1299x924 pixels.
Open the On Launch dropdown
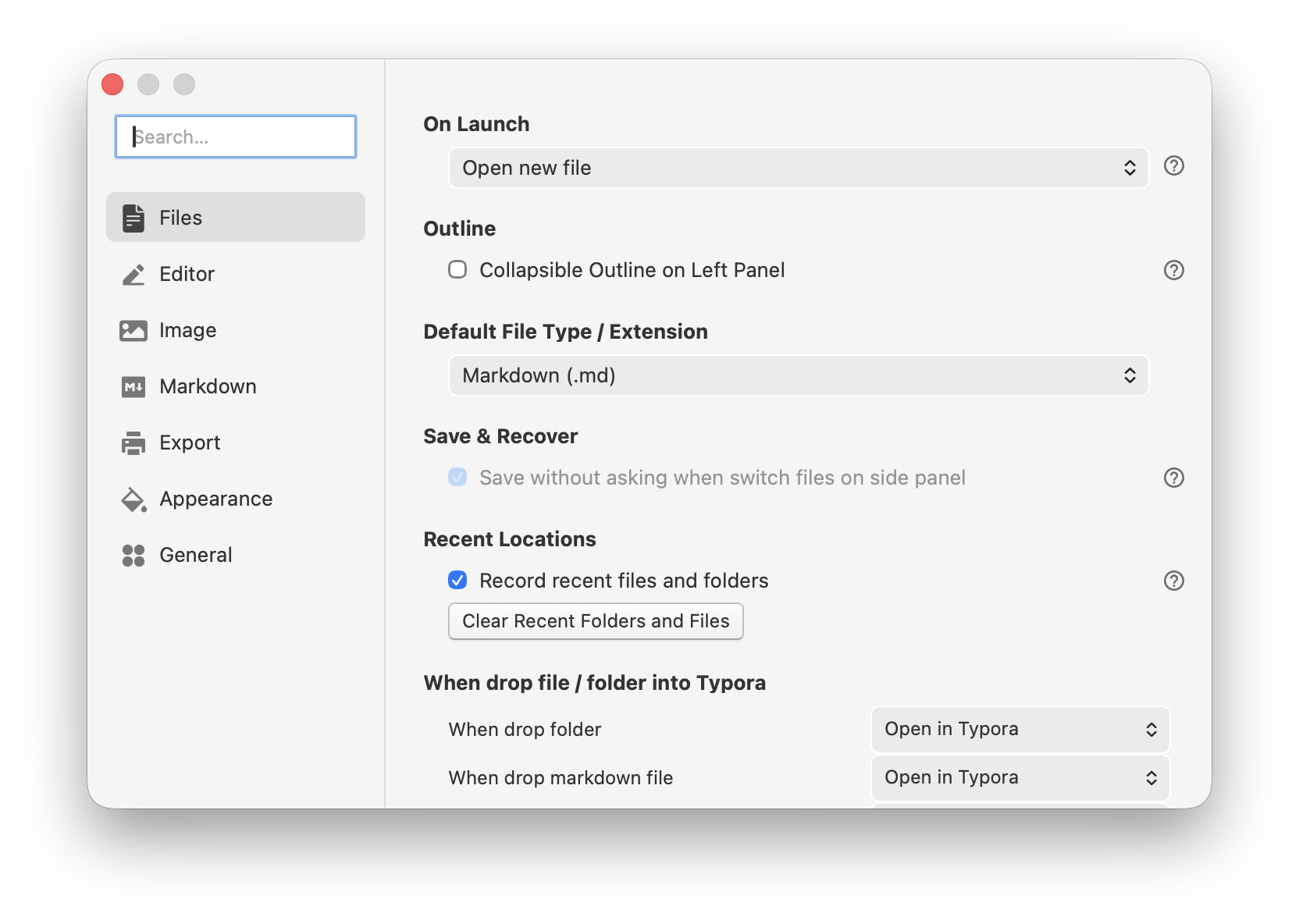click(x=798, y=168)
